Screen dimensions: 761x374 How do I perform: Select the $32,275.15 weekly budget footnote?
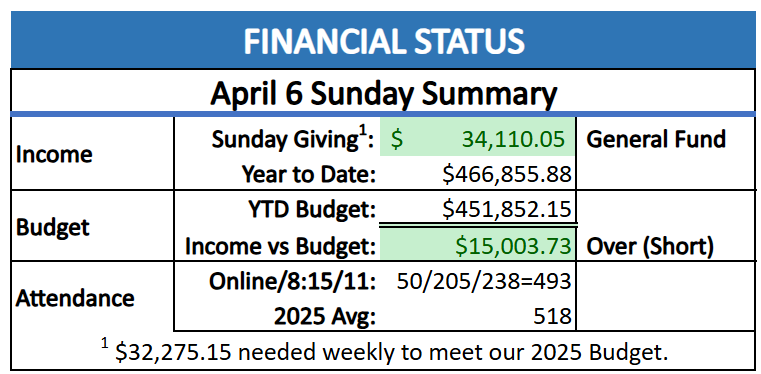click(x=384, y=353)
